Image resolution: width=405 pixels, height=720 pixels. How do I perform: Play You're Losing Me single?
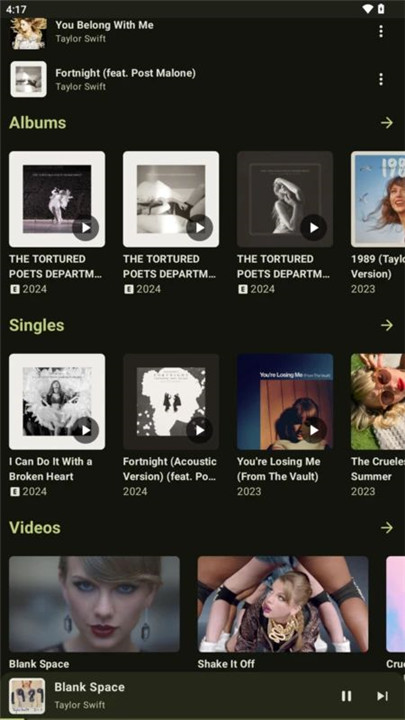314,430
